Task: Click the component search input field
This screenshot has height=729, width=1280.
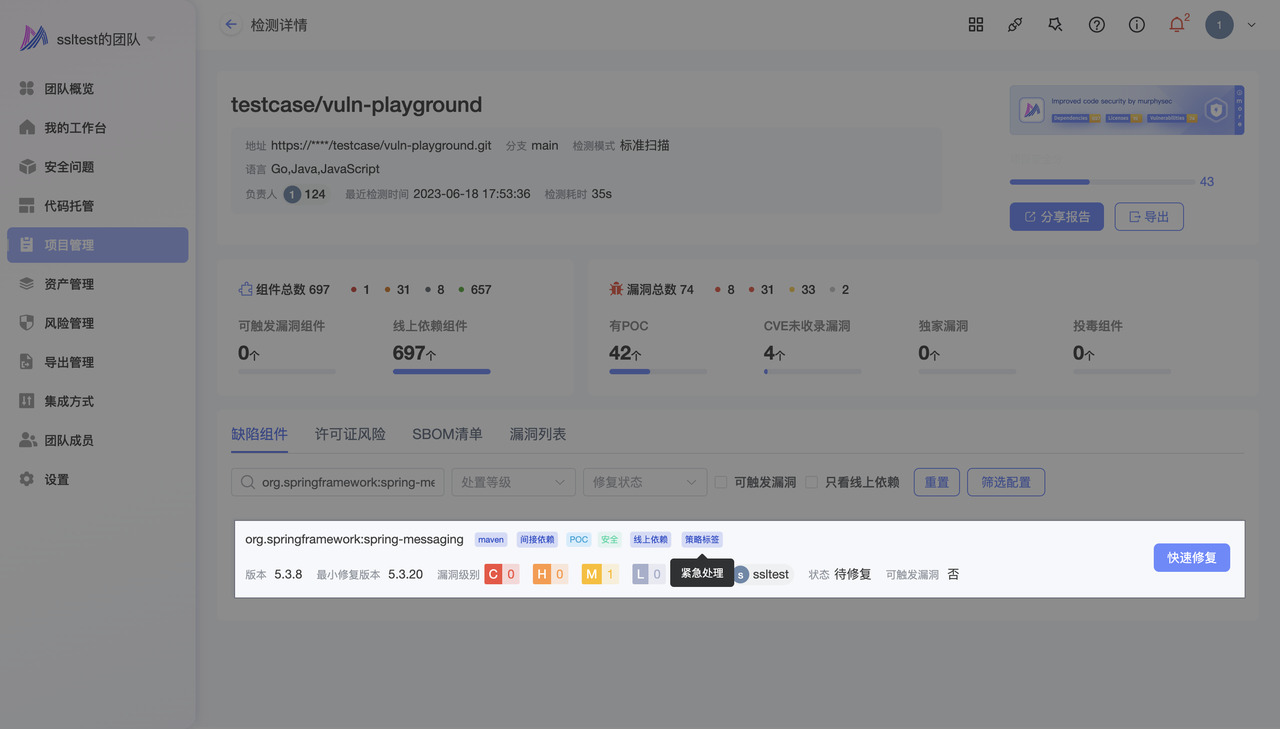Action: point(347,482)
